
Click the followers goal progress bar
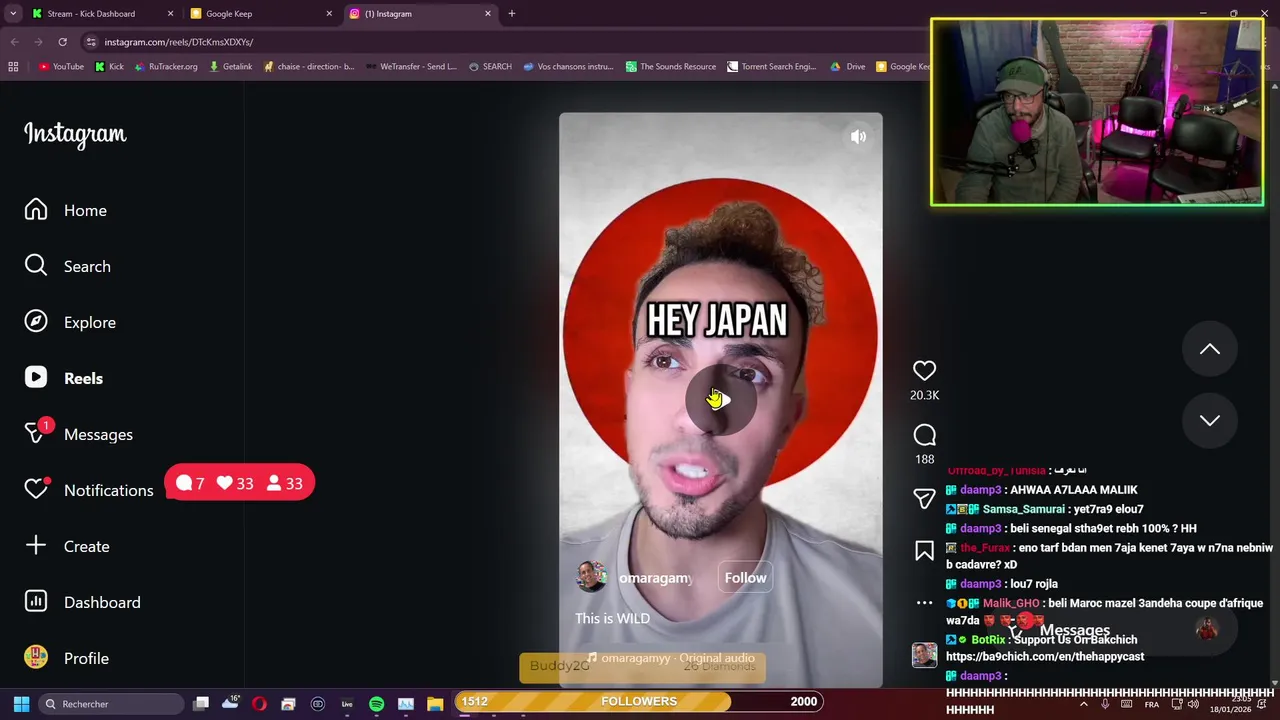pos(639,701)
